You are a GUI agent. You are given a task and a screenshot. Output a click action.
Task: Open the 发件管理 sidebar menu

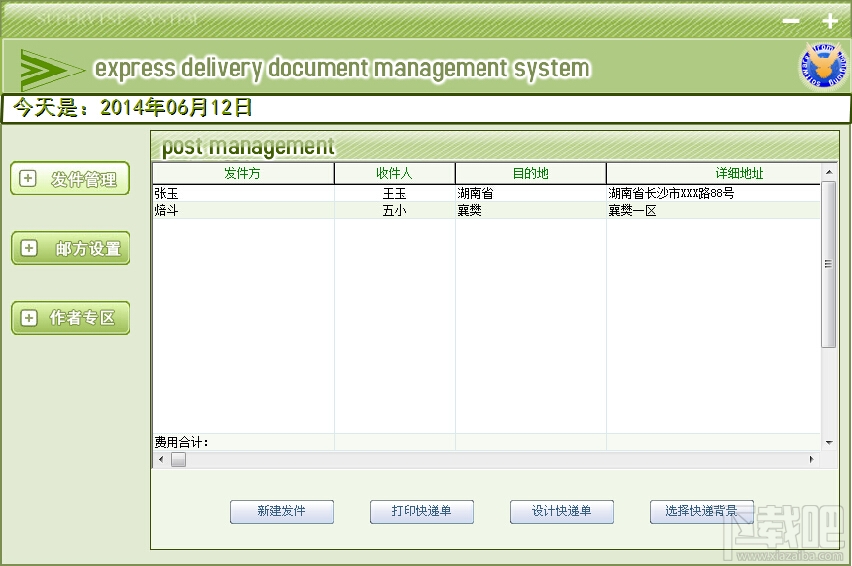point(70,178)
